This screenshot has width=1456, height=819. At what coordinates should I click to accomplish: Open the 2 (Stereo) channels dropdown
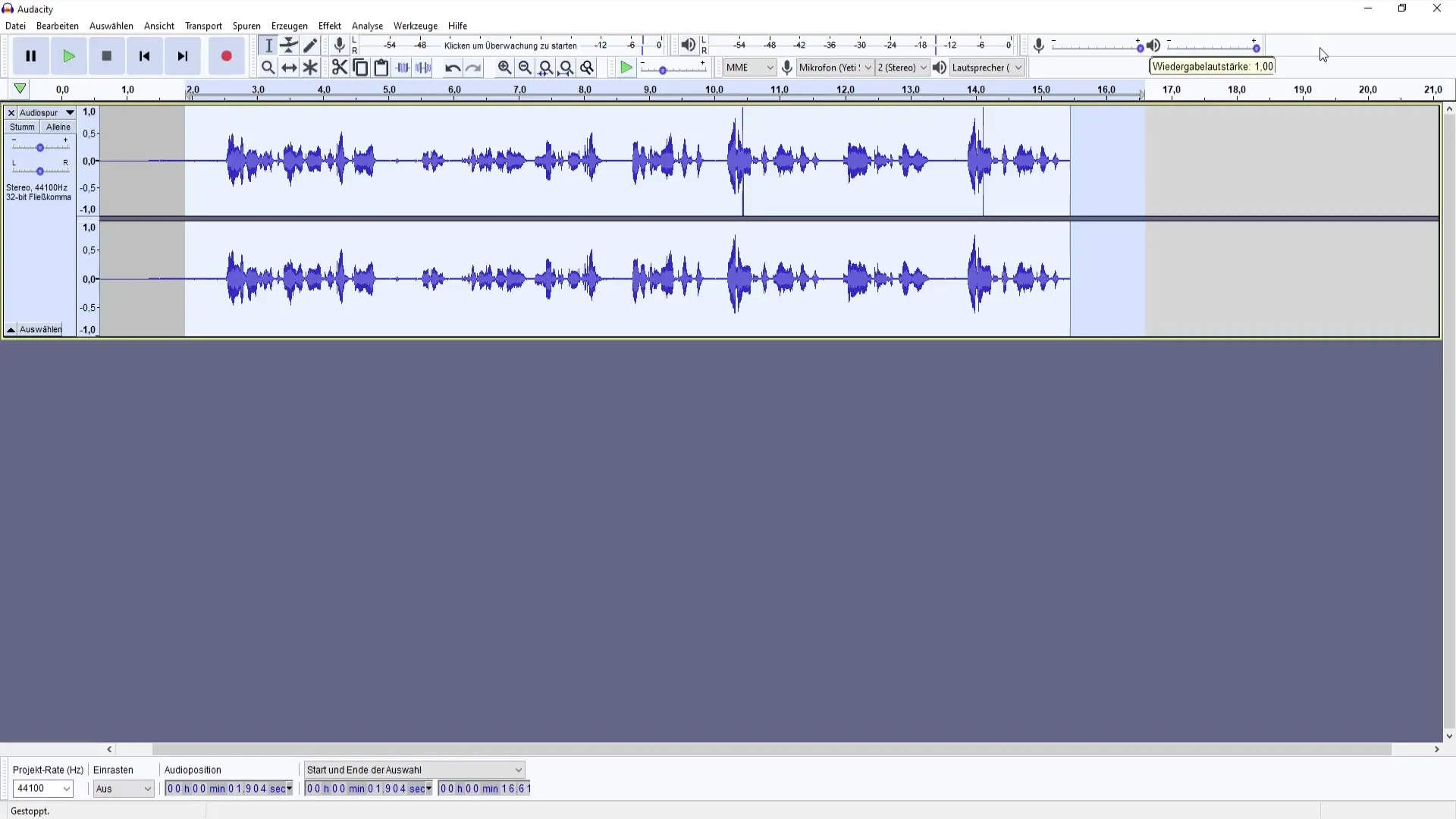click(902, 67)
